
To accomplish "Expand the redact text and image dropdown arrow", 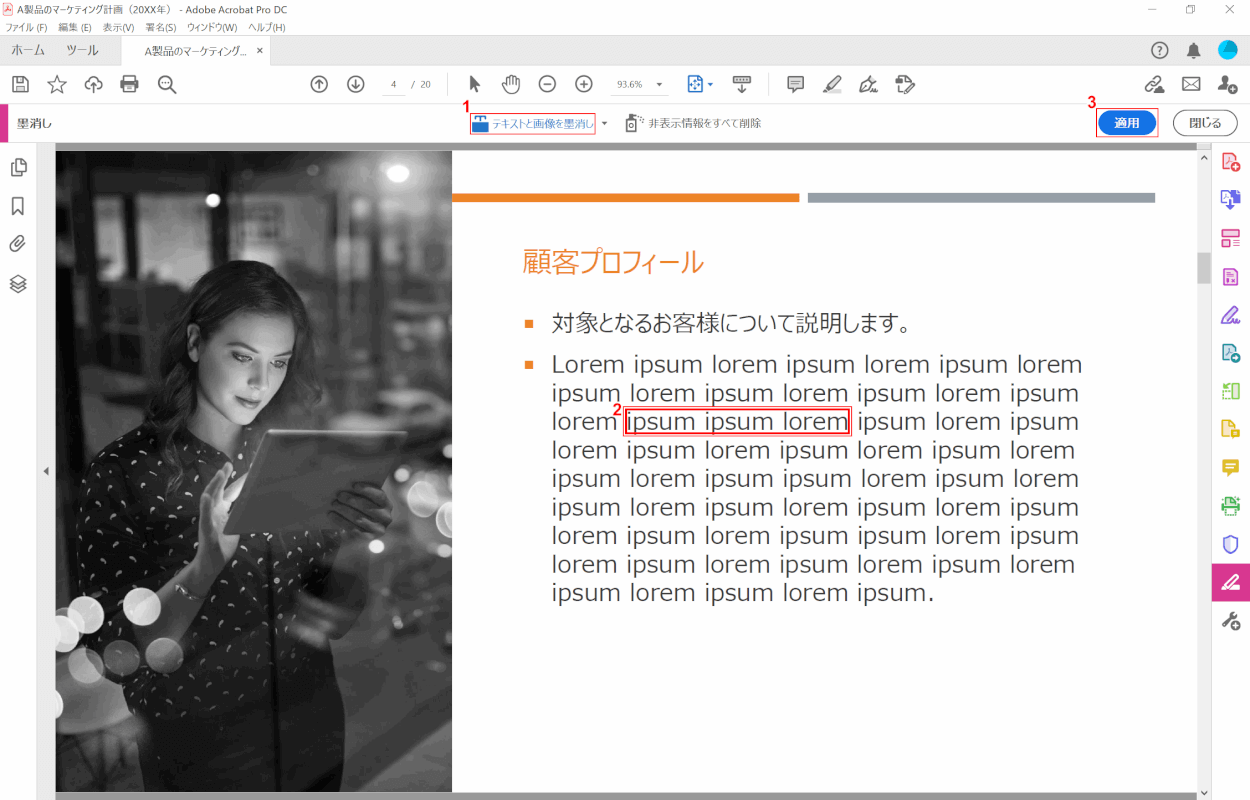I will point(604,123).
